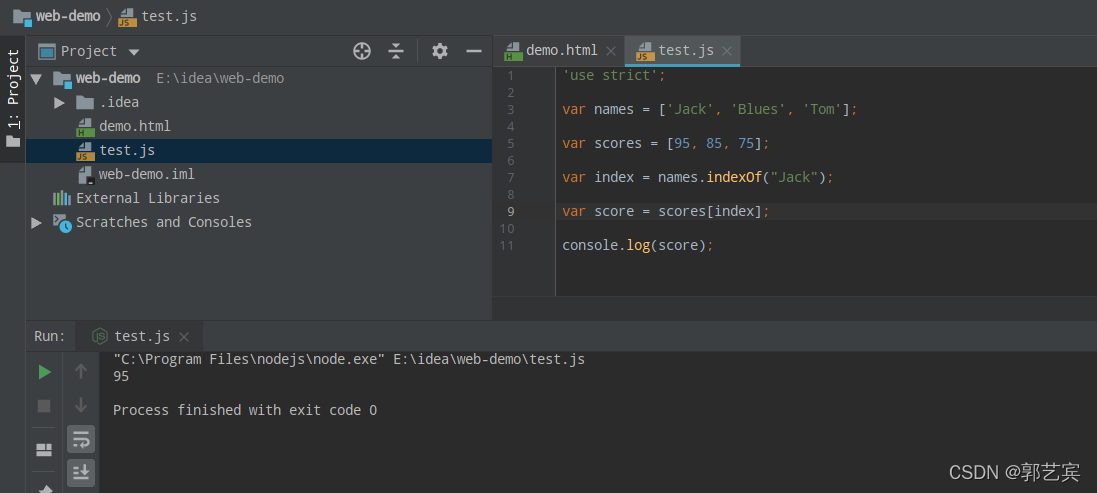1097x493 pixels.
Task: Click the indexOf method call
Action: pos(734,178)
